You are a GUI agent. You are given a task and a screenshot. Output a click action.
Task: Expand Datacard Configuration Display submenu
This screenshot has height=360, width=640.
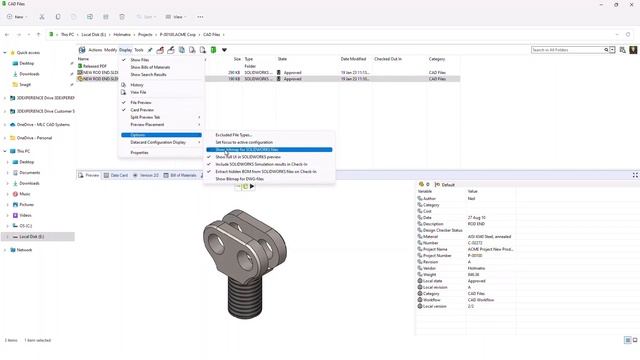pyautogui.click(x=161, y=142)
